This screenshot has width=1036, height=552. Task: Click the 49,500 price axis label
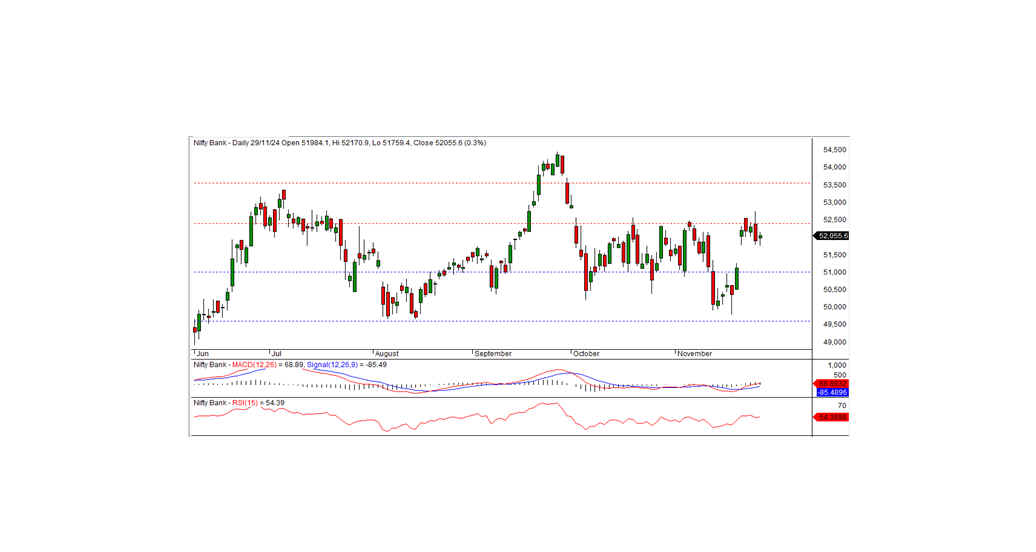click(834, 325)
